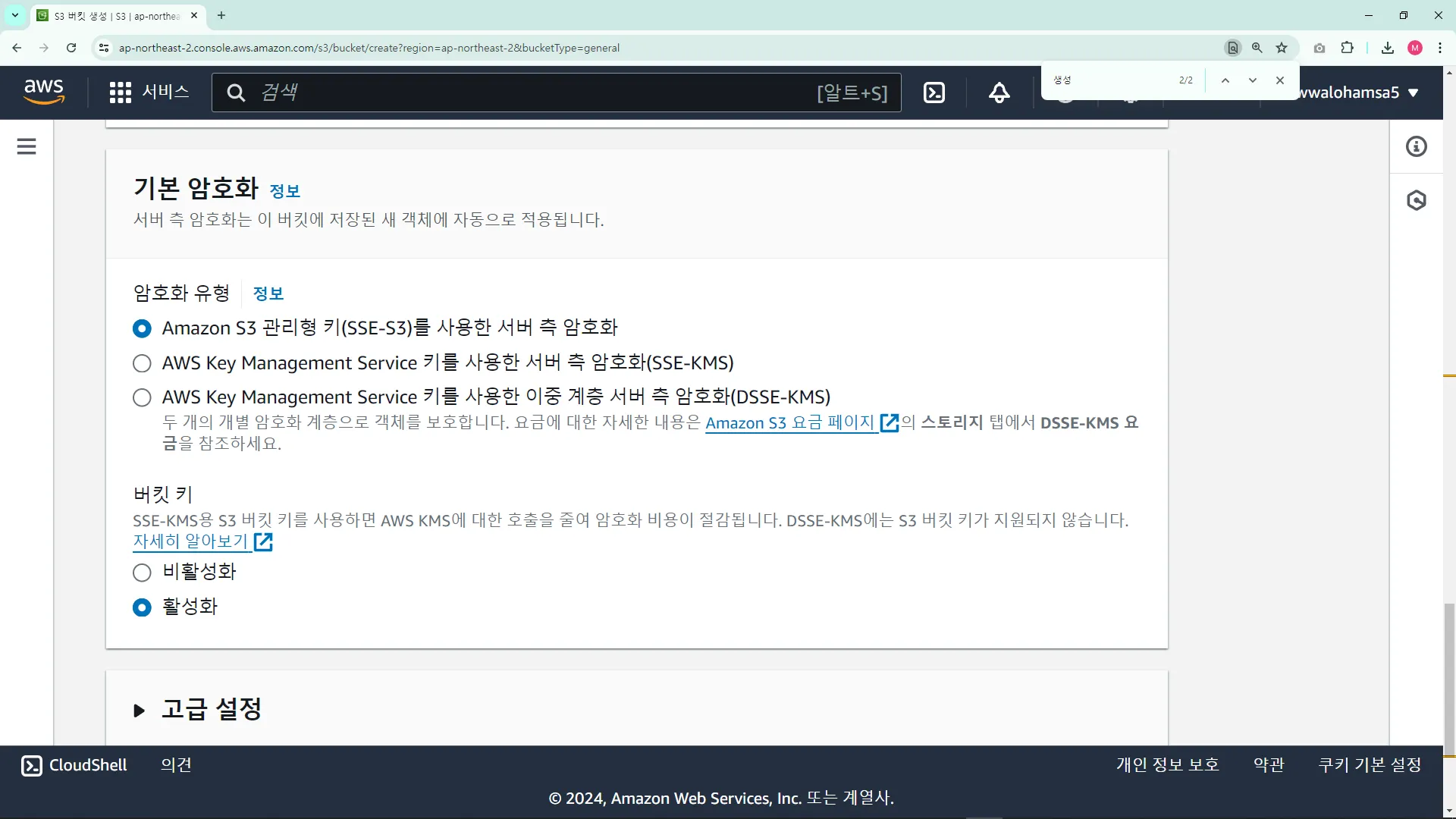Open the tab search dropdown arrow
The width and height of the screenshot is (1456, 819).
(15, 15)
